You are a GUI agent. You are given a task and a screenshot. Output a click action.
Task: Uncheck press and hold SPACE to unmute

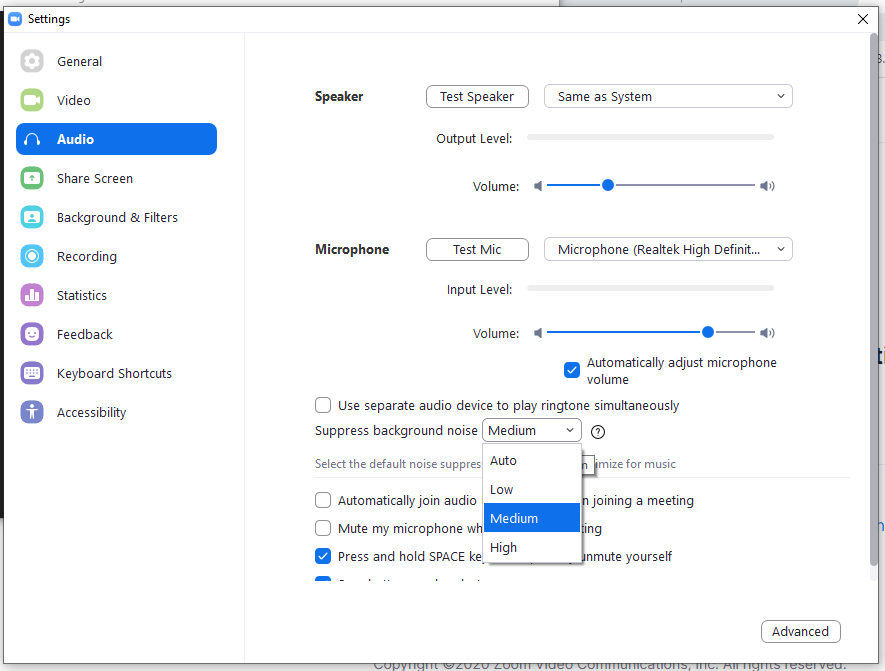[x=323, y=556]
